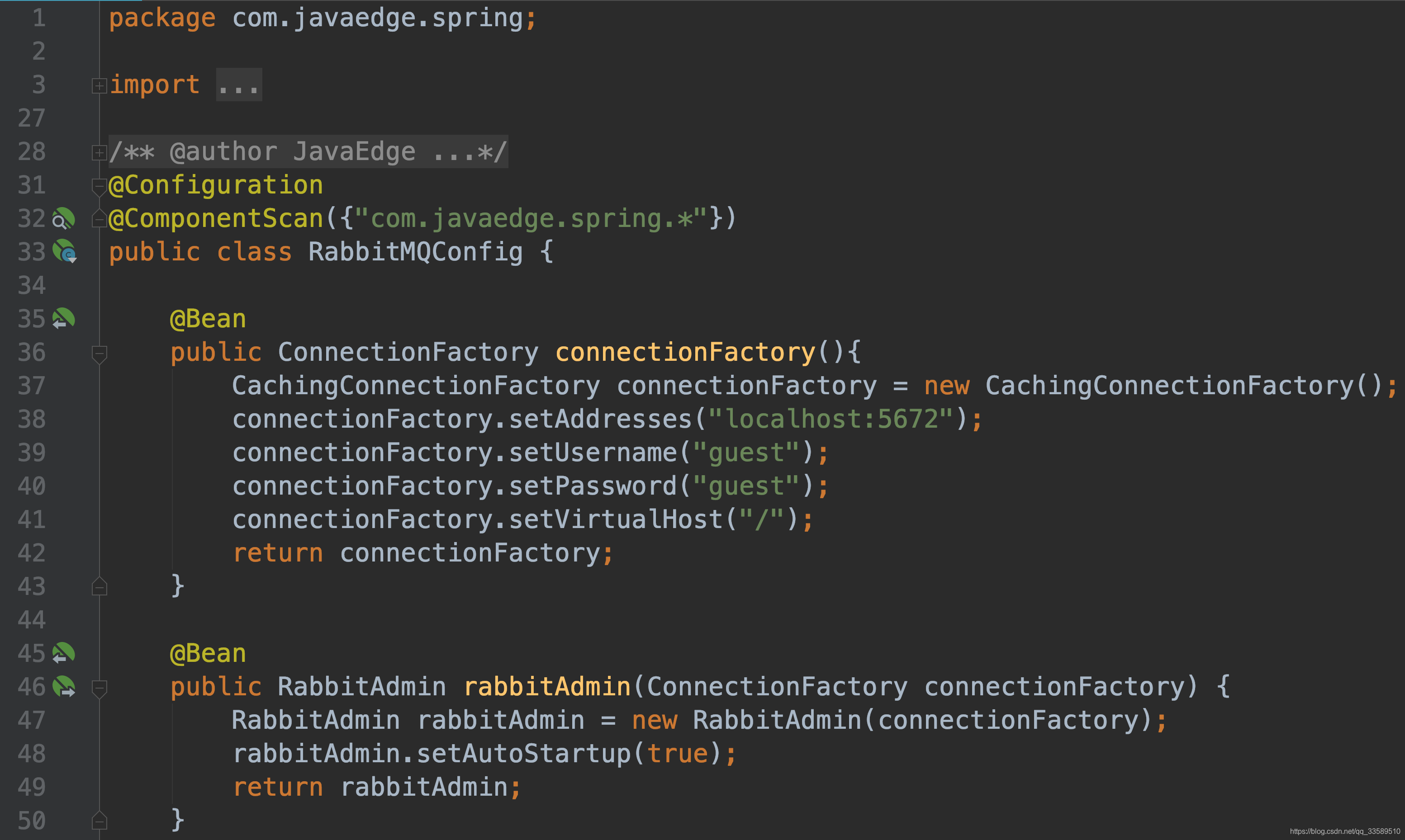The image size is (1405, 840).
Task: Click the autowired dependencies gutter icon on line 46
Action: pyautogui.click(x=63, y=687)
